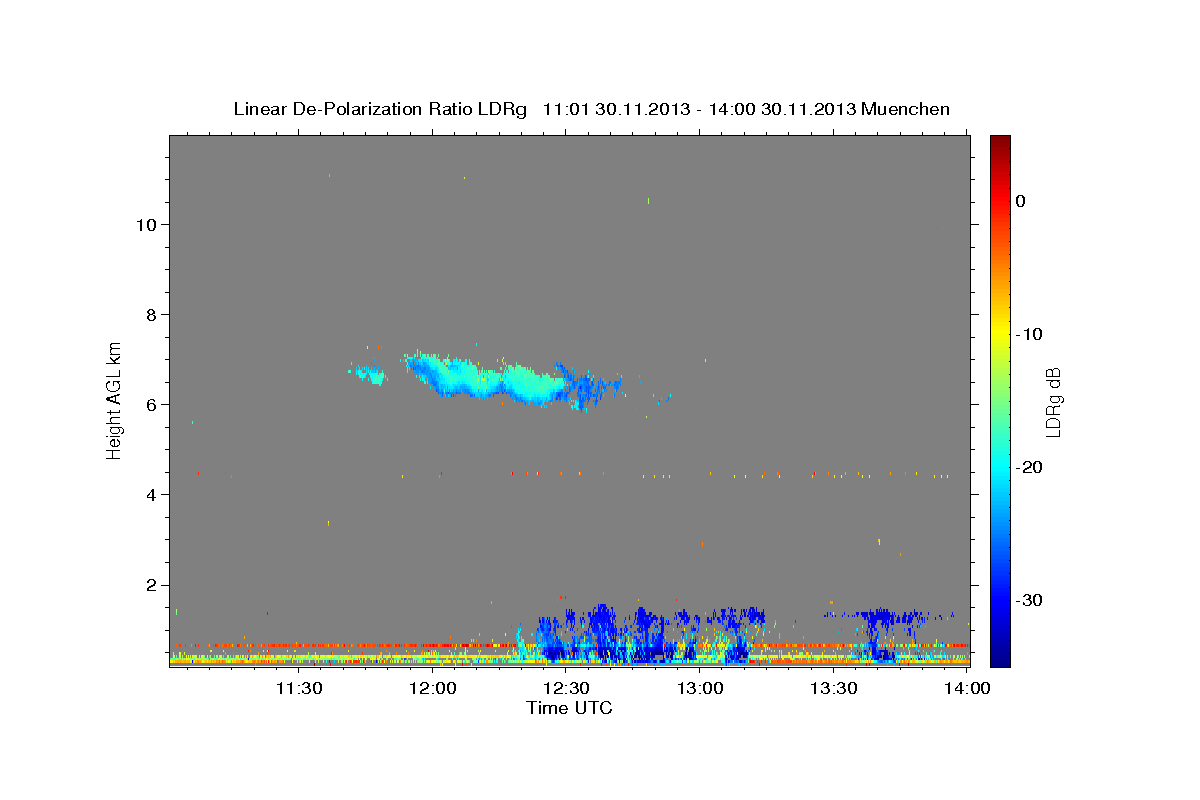The image size is (1200, 800).
Task: Click the height tick label 10
Action: 145,224
